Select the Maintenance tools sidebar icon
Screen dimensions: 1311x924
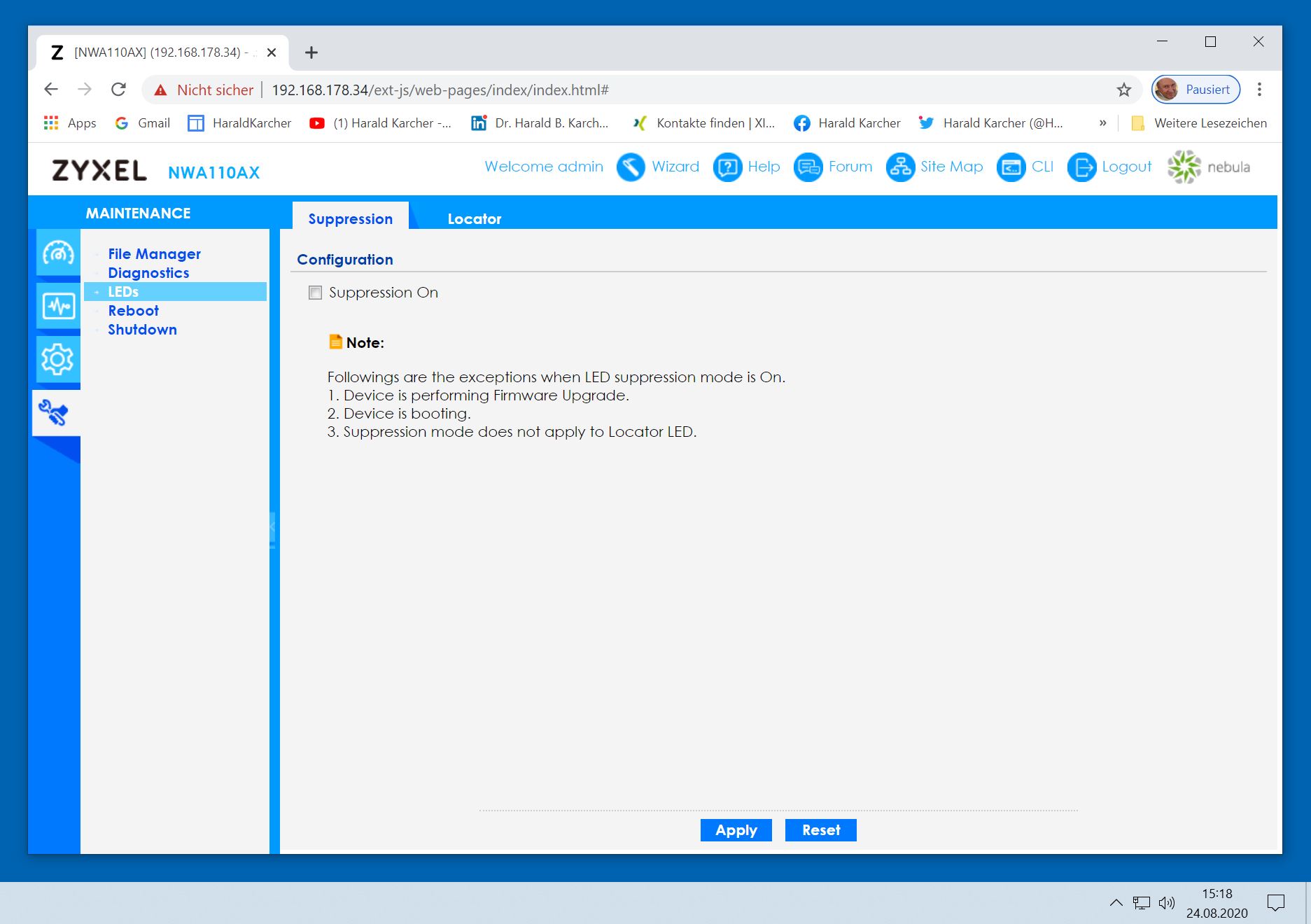tap(55, 413)
